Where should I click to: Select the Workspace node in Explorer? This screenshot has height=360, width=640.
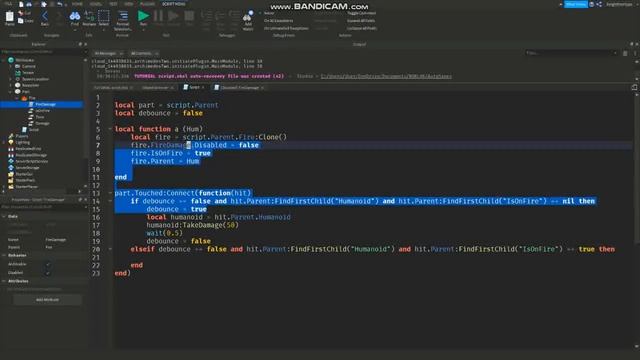25,60
